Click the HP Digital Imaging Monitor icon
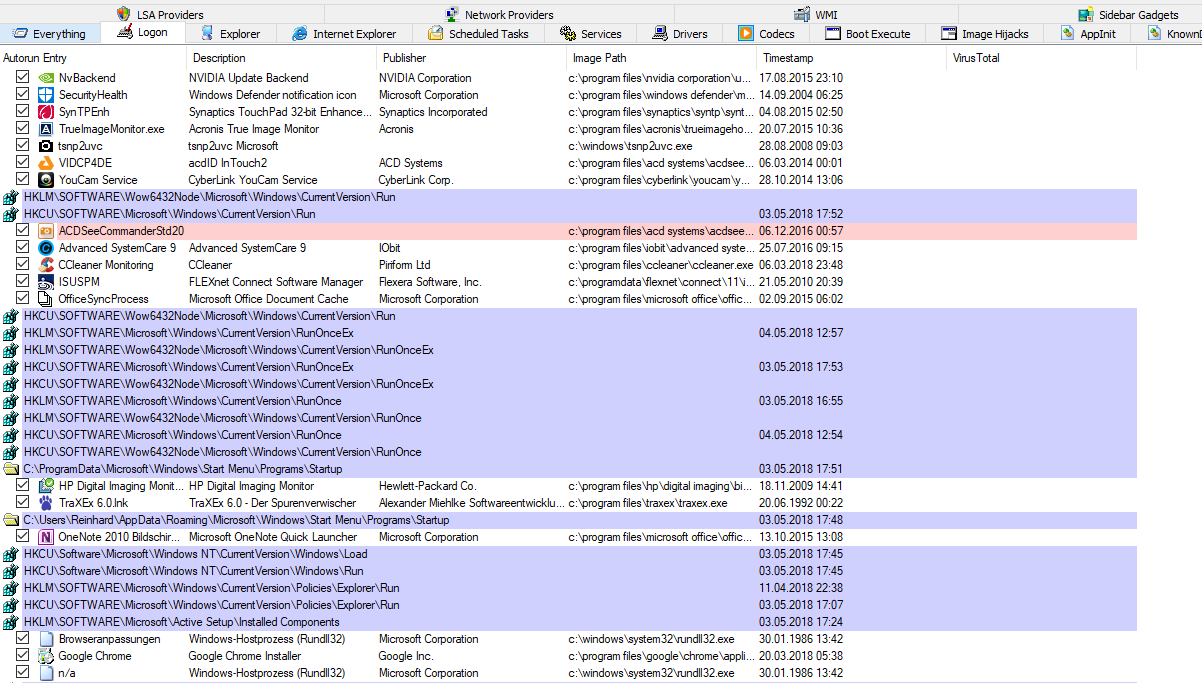Viewport: 1202px width, 683px height. [x=46, y=486]
